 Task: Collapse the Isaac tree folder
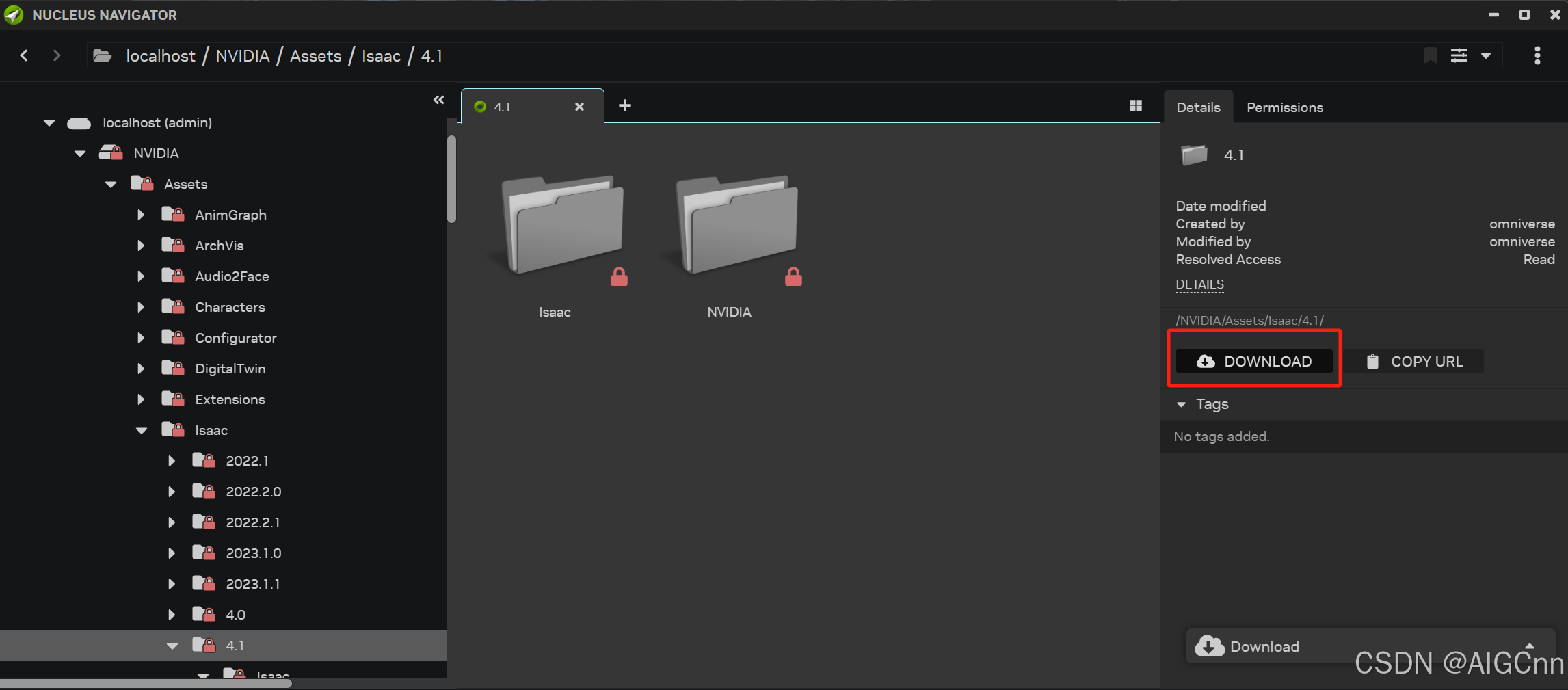tap(142, 431)
